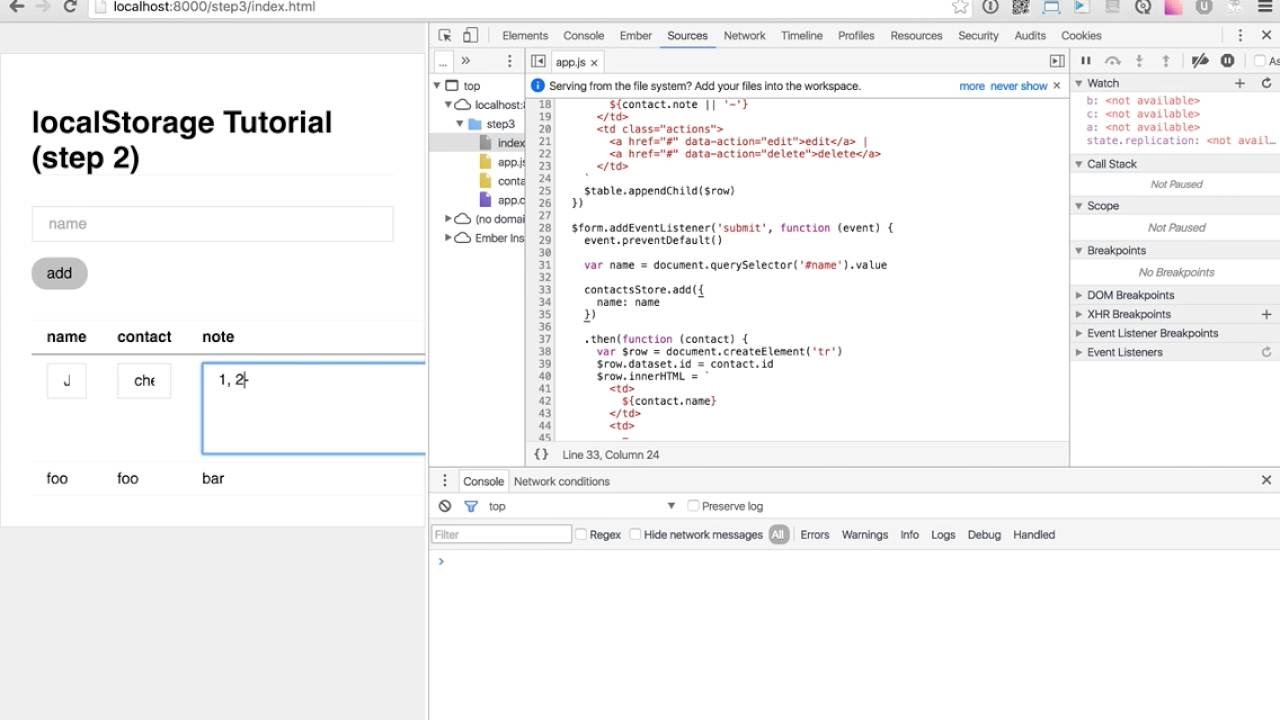Reload the page in the browser
Viewport: 1280px width, 720px height.
70,7
